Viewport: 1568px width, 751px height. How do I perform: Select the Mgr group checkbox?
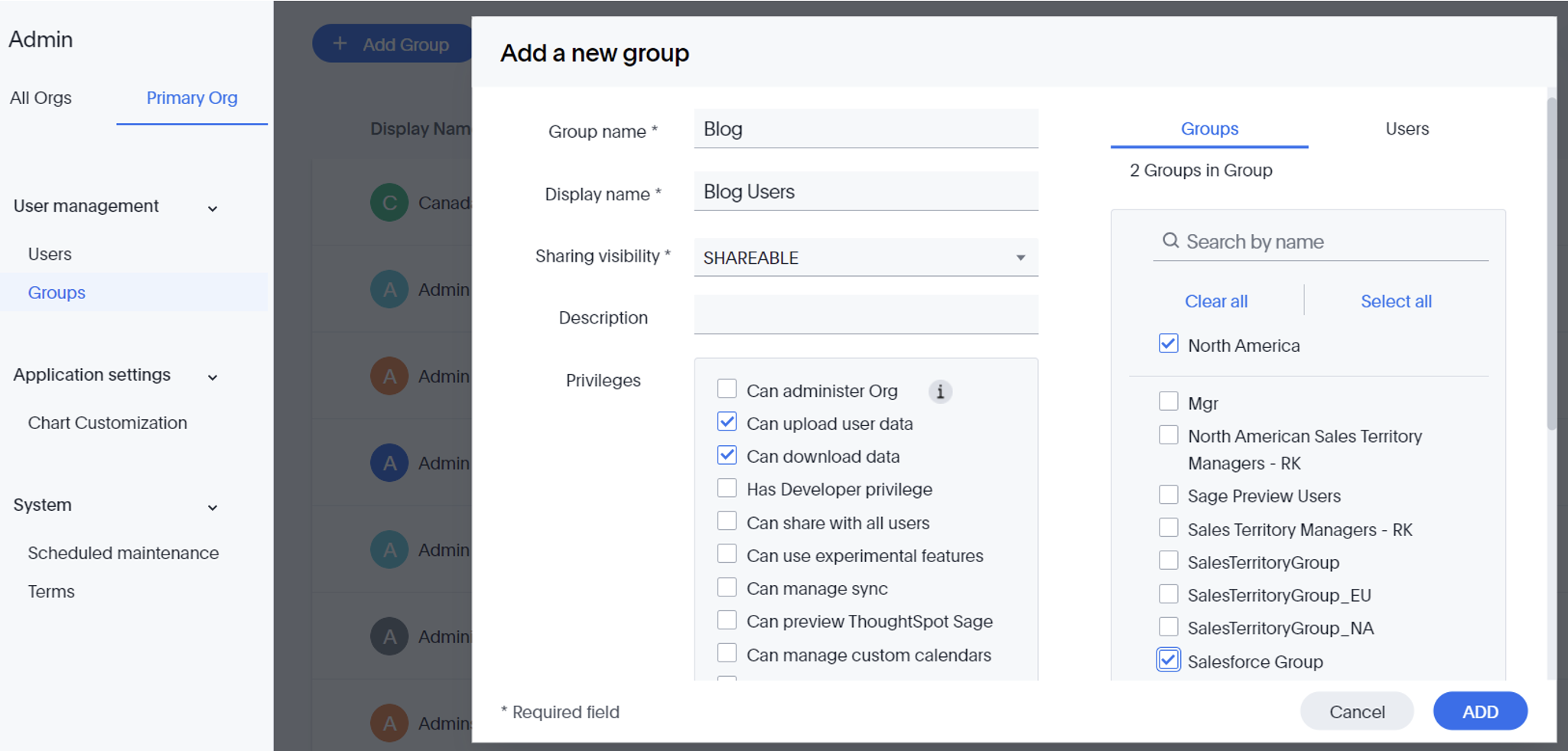click(1168, 402)
